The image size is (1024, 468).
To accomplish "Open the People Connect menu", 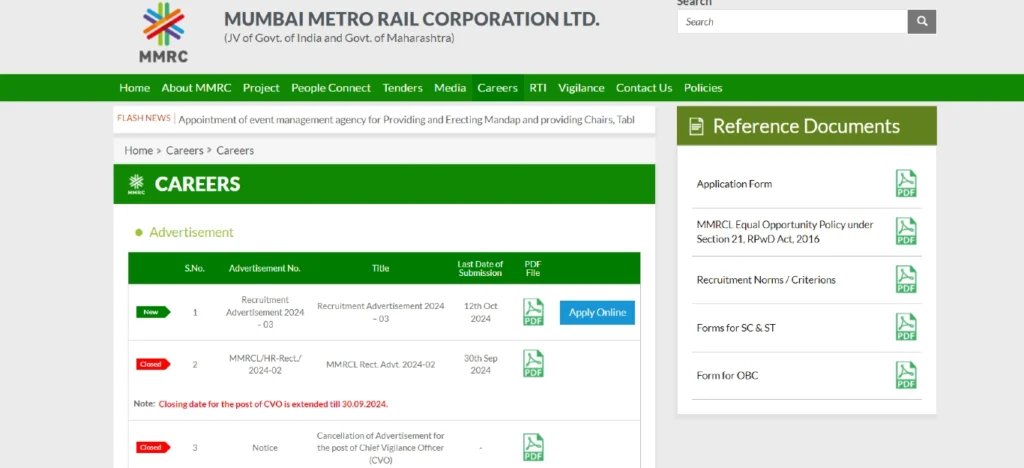I will [x=331, y=87].
